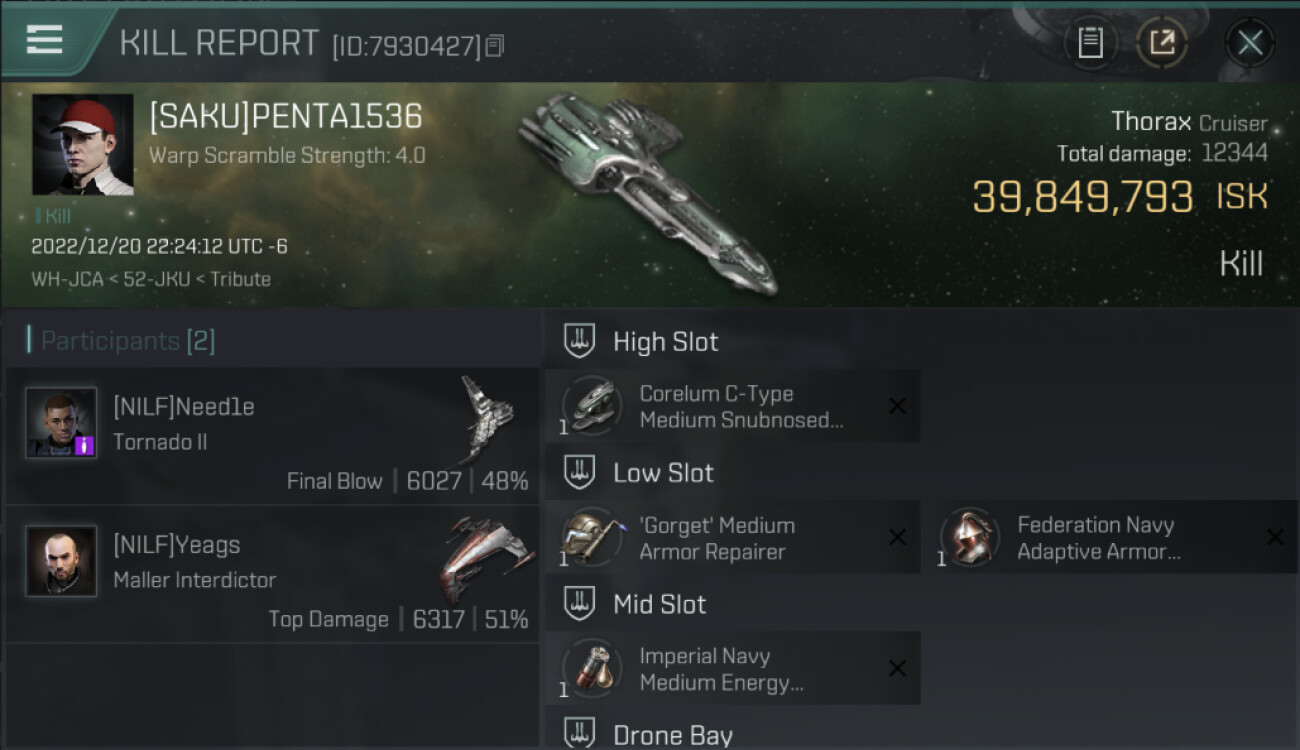Open the clipboard notes icon

pyautogui.click(x=1090, y=42)
